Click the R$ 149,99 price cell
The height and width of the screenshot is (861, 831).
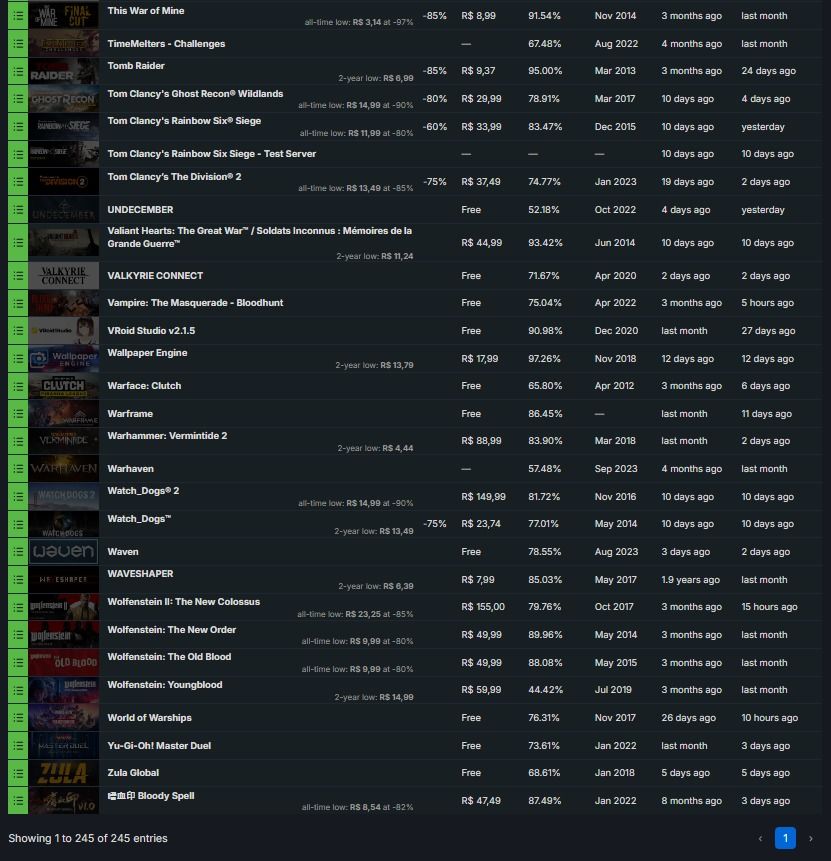(x=483, y=496)
